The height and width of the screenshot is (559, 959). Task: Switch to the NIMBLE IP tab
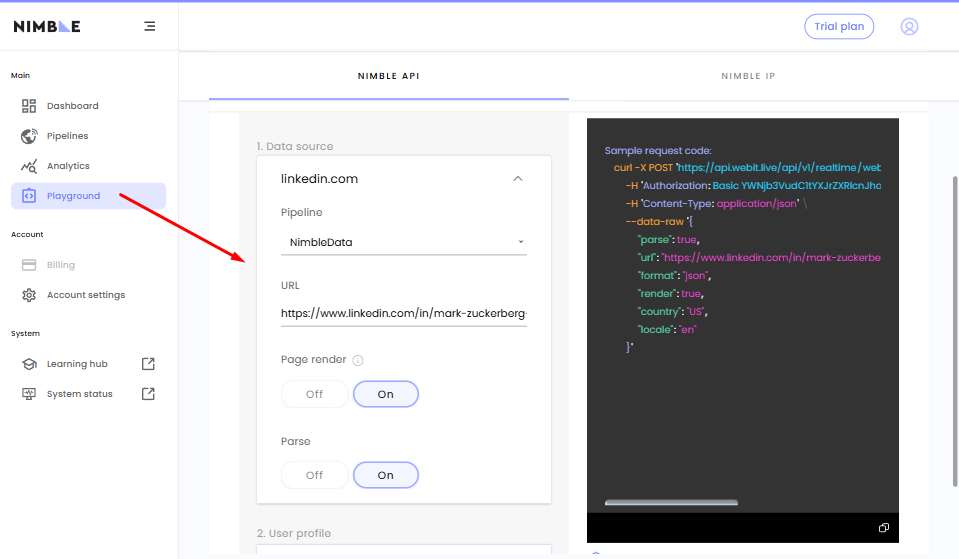click(x=748, y=76)
